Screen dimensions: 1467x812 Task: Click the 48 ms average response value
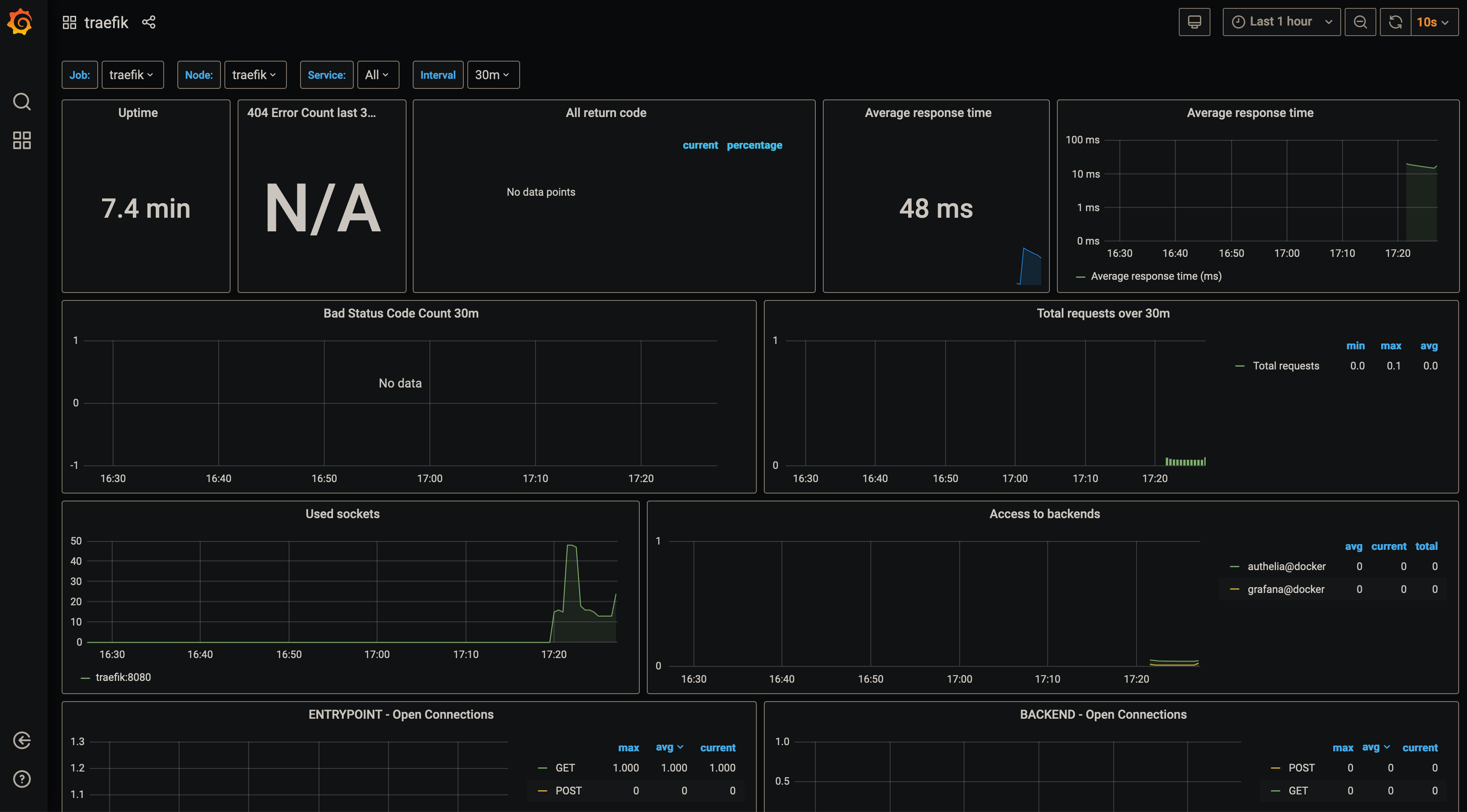click(935, 208)
